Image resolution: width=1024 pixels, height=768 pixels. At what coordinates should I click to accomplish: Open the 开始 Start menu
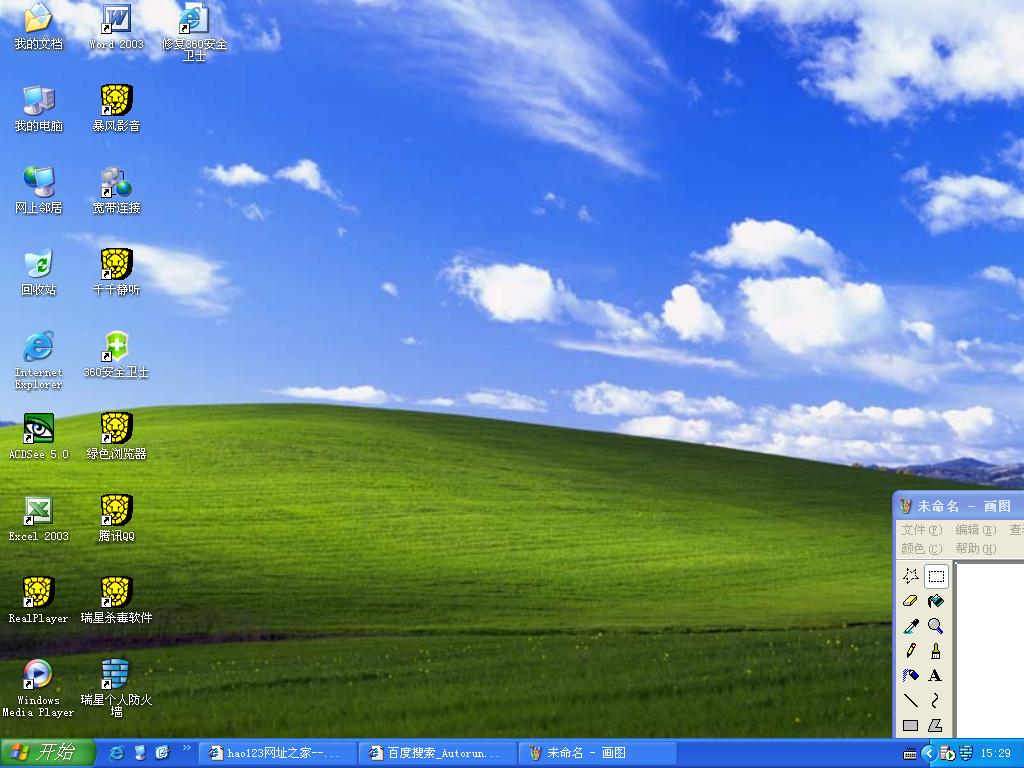click(x=47, y=753)
